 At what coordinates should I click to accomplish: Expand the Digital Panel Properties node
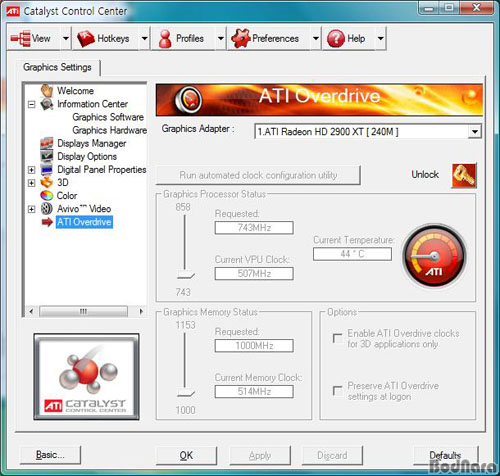coord(31,170)
